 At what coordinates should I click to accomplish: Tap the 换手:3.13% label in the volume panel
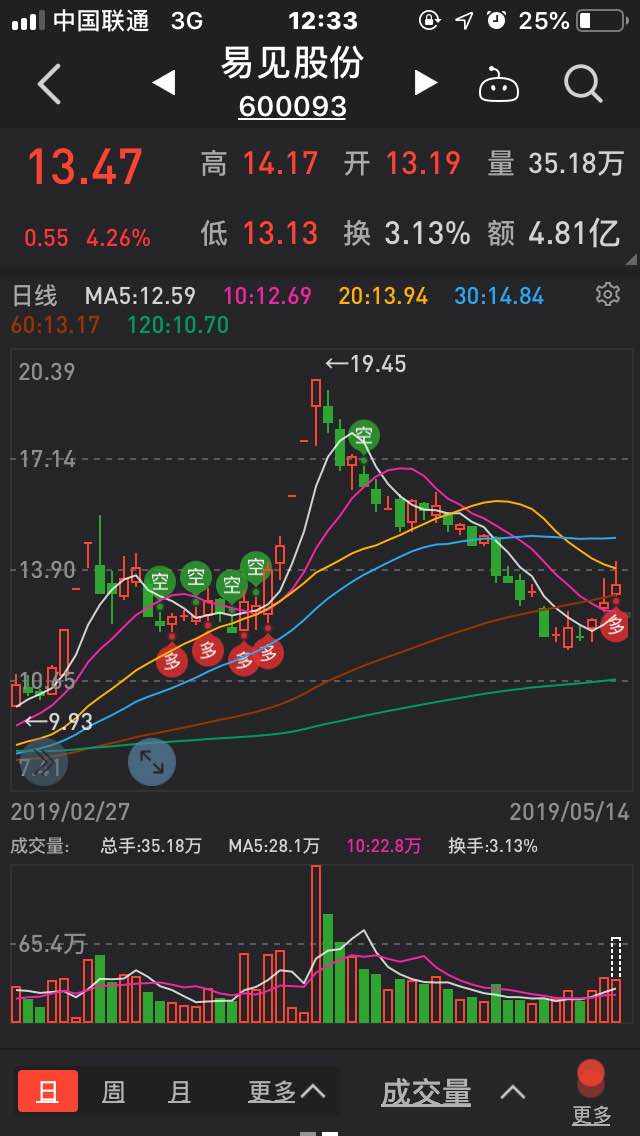pyautogui.click(x=492, y=845)
